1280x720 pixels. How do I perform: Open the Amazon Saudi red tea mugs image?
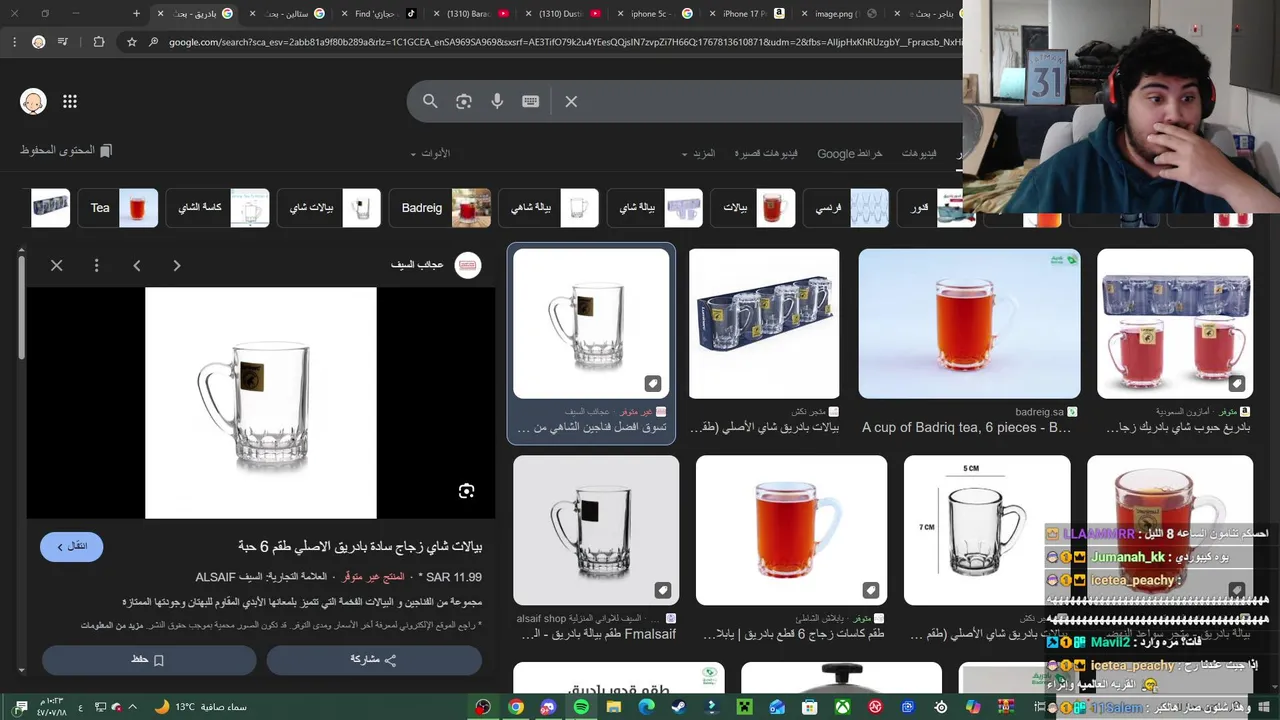(1175, 324)
